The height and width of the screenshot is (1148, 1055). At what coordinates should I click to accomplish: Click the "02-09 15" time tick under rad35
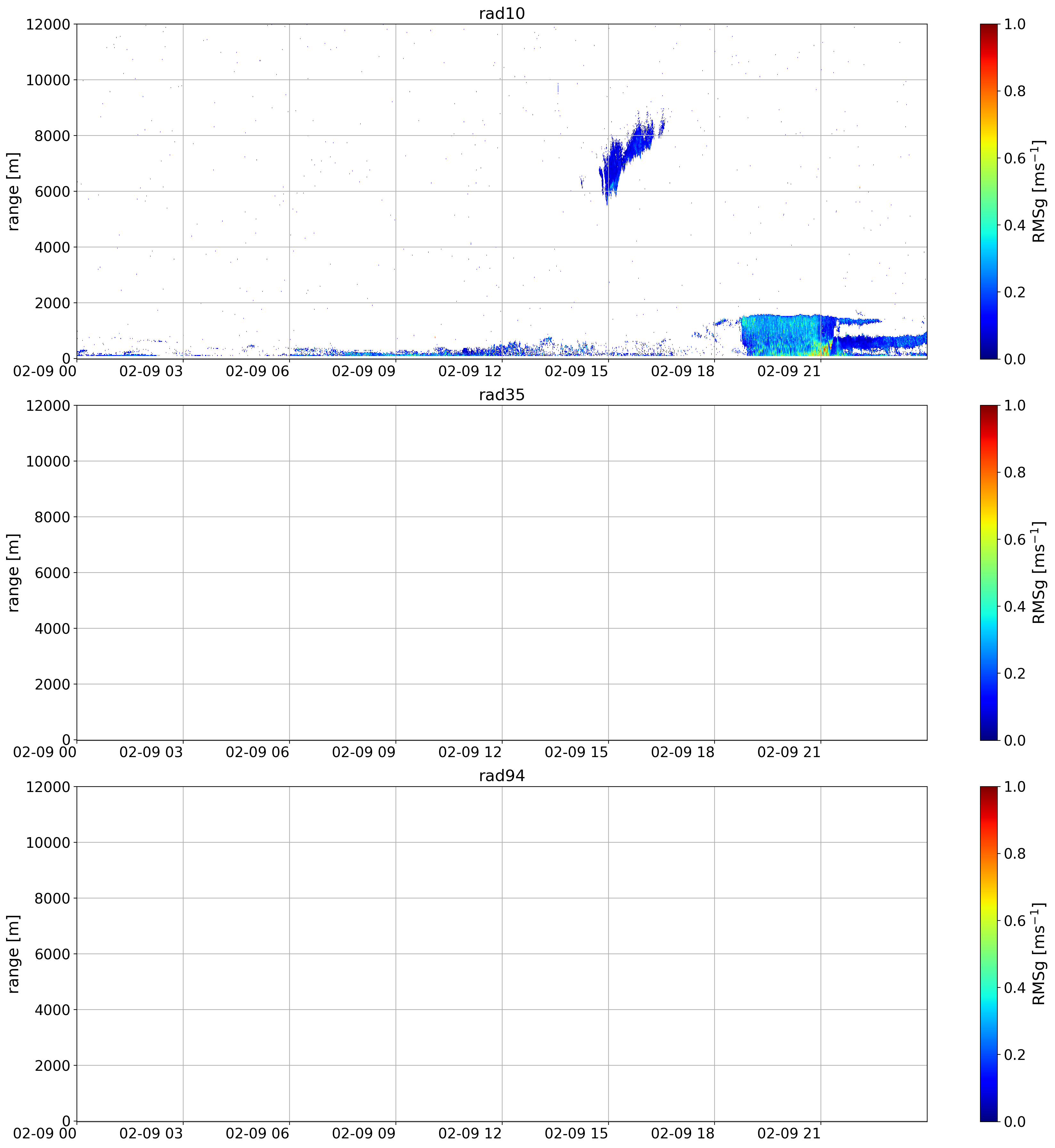pos(577,753)
